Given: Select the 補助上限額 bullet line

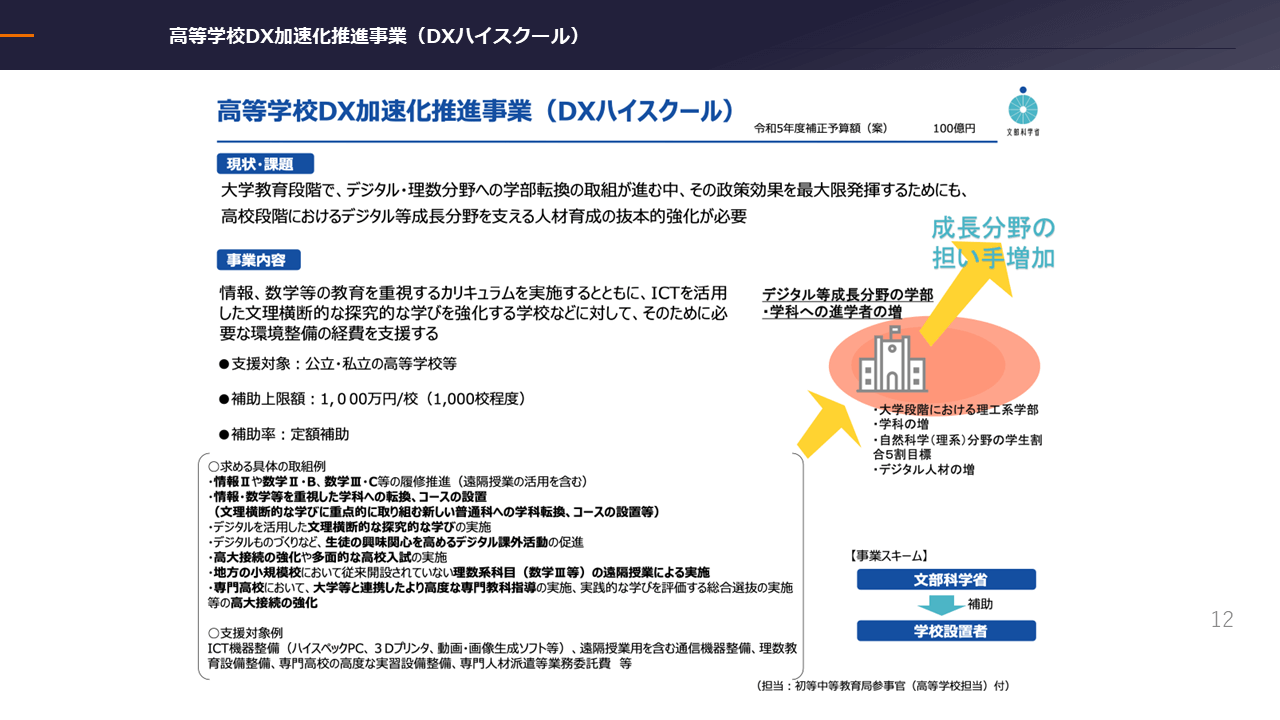Looking at the screenshot, I should [x=372, y=399].
